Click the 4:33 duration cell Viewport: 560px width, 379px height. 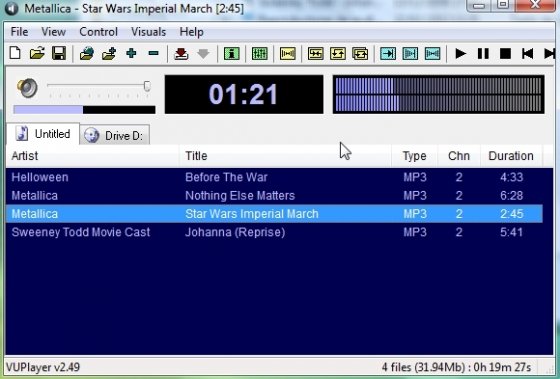[511, 177]
